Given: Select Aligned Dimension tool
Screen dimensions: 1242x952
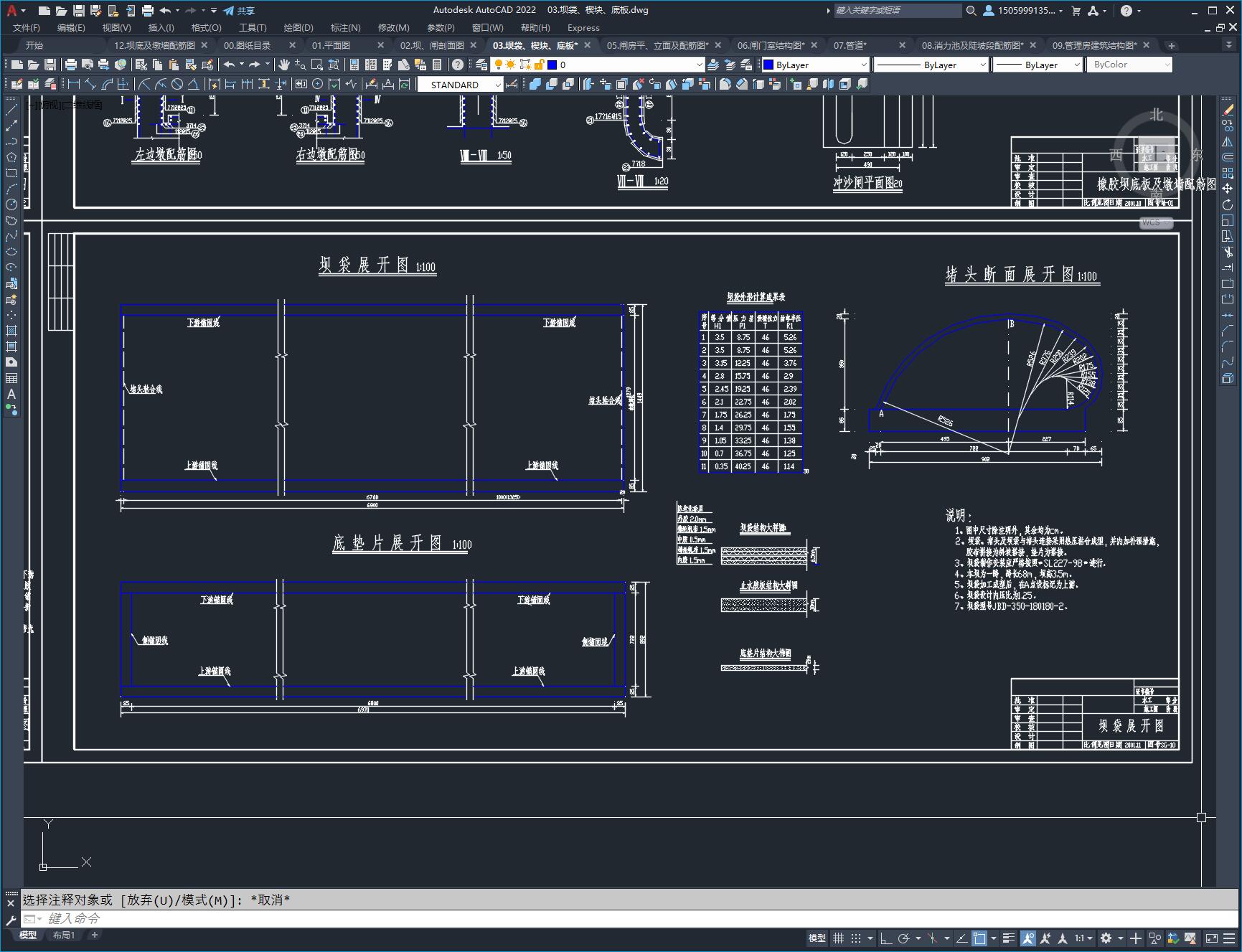Looking at the screenshot, I should point(90,84).
